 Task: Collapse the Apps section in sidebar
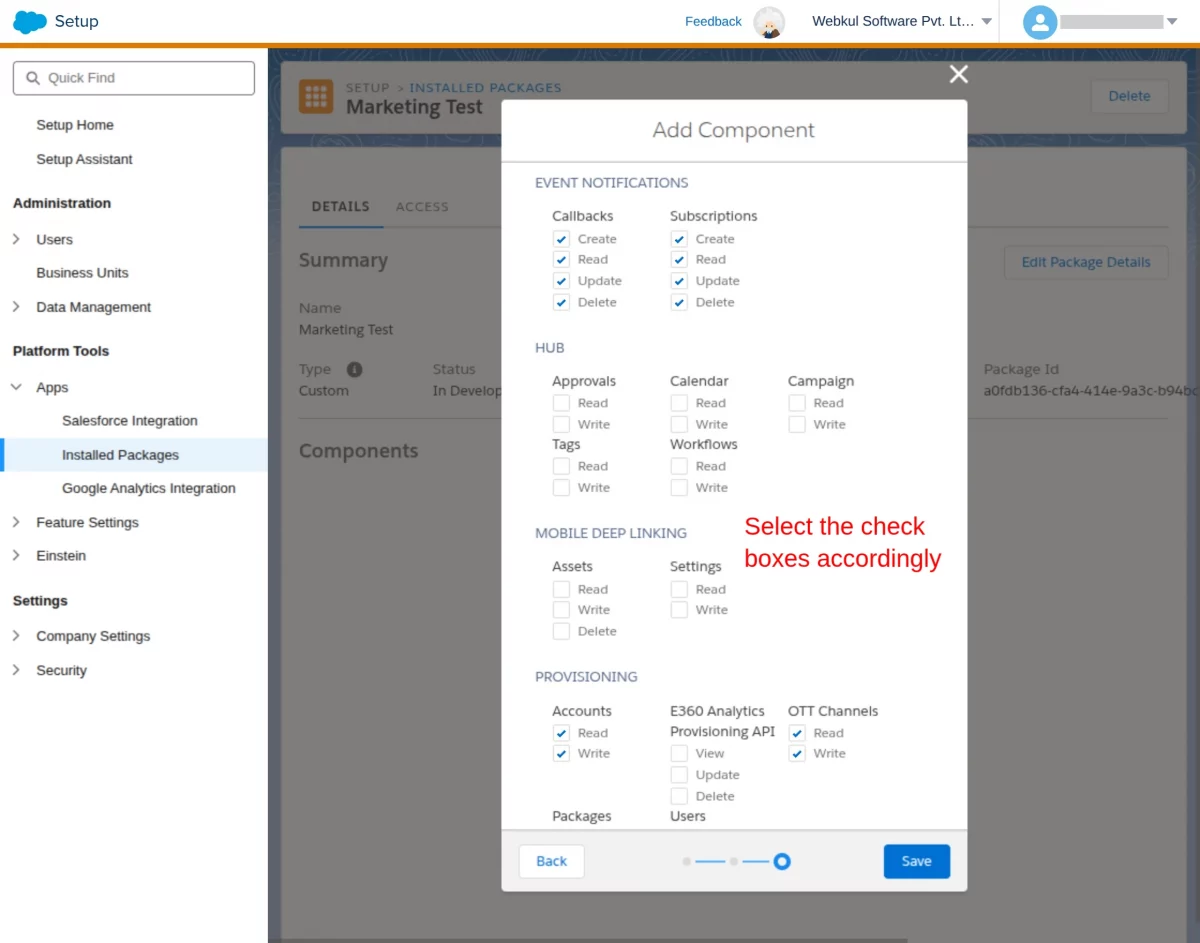(x=16, y=387)
